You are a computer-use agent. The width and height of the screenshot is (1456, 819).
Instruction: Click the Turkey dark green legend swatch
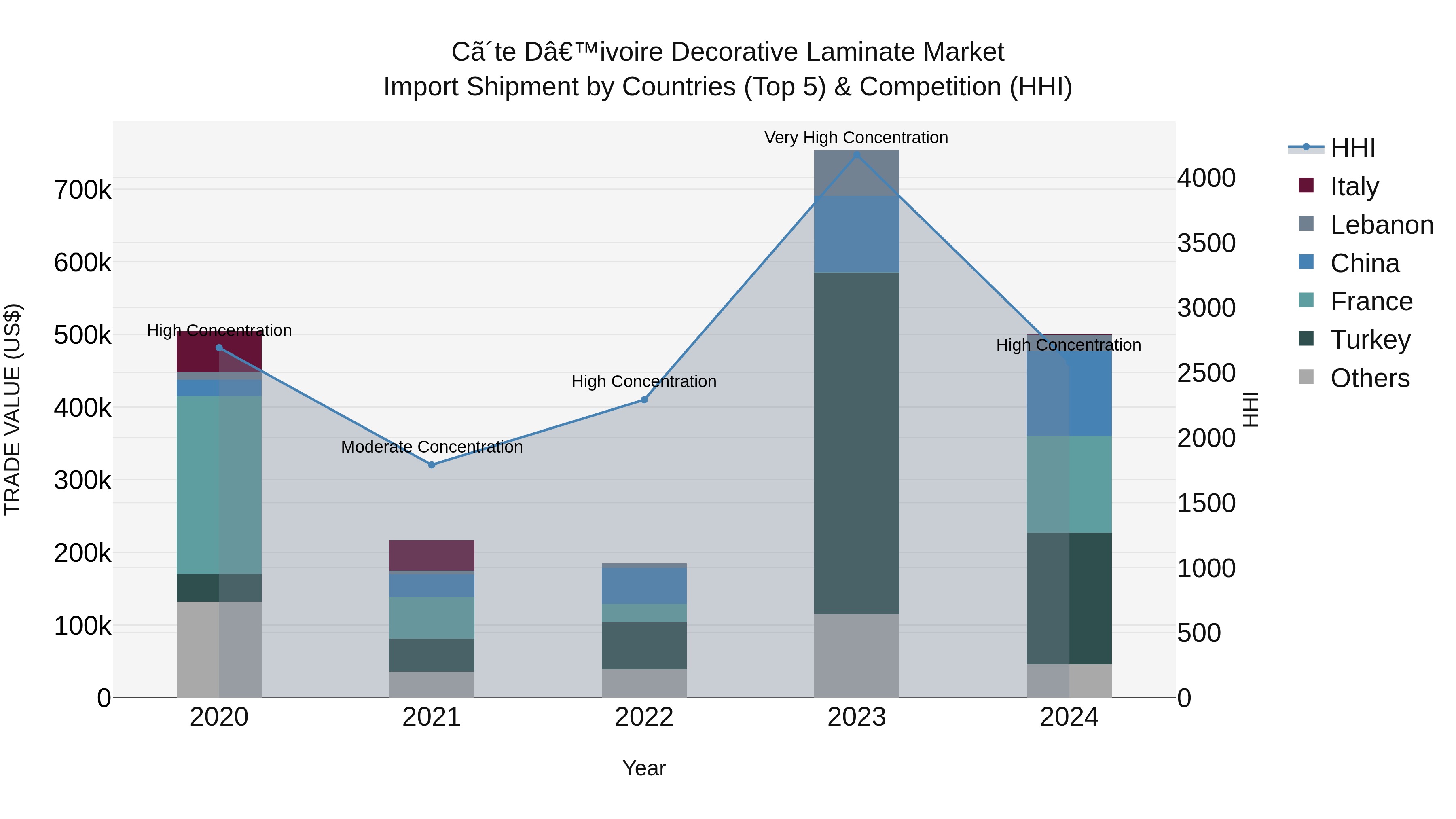(1306, 339)
